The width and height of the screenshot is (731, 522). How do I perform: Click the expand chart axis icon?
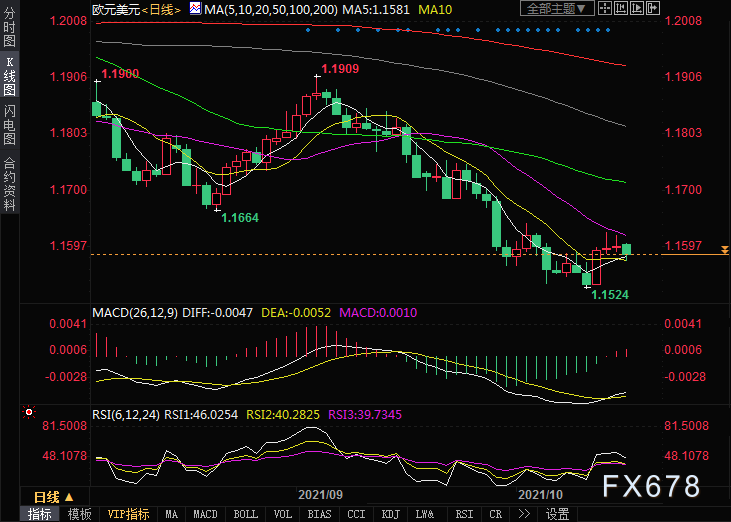click(636, 8)
